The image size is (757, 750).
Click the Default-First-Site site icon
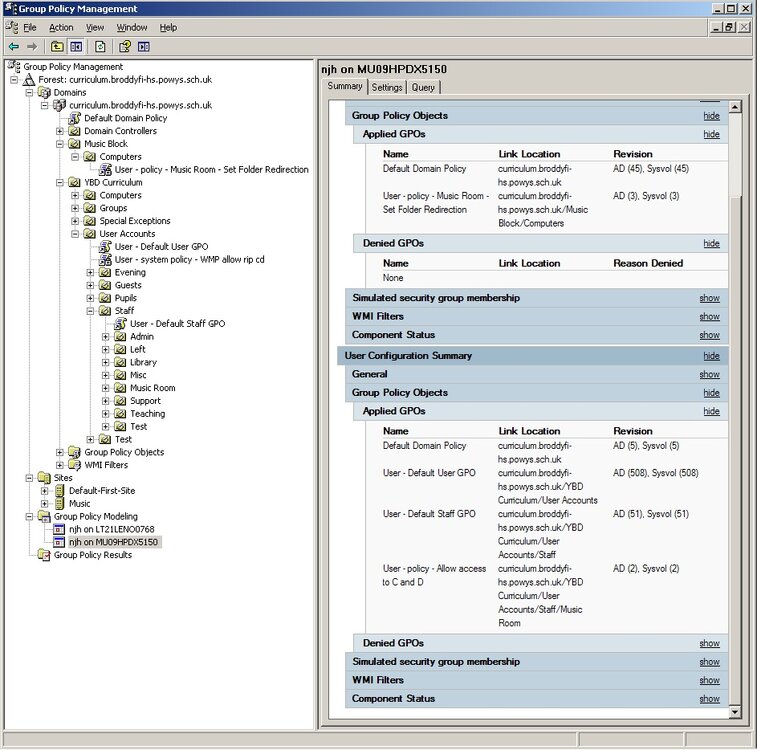pyautogui.click(x=59, y=491)
